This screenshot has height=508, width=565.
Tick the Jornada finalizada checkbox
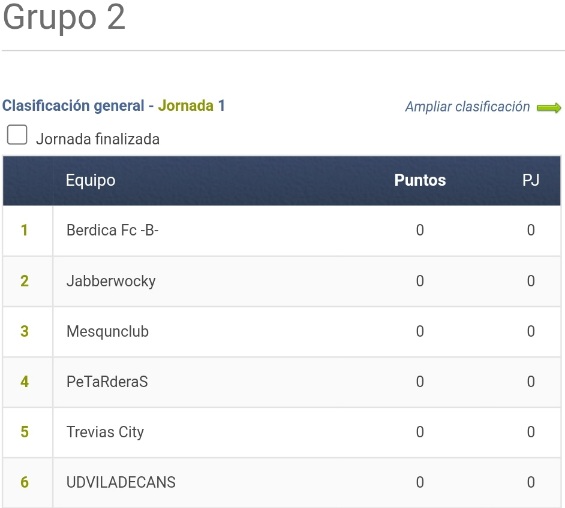[17, 135]
